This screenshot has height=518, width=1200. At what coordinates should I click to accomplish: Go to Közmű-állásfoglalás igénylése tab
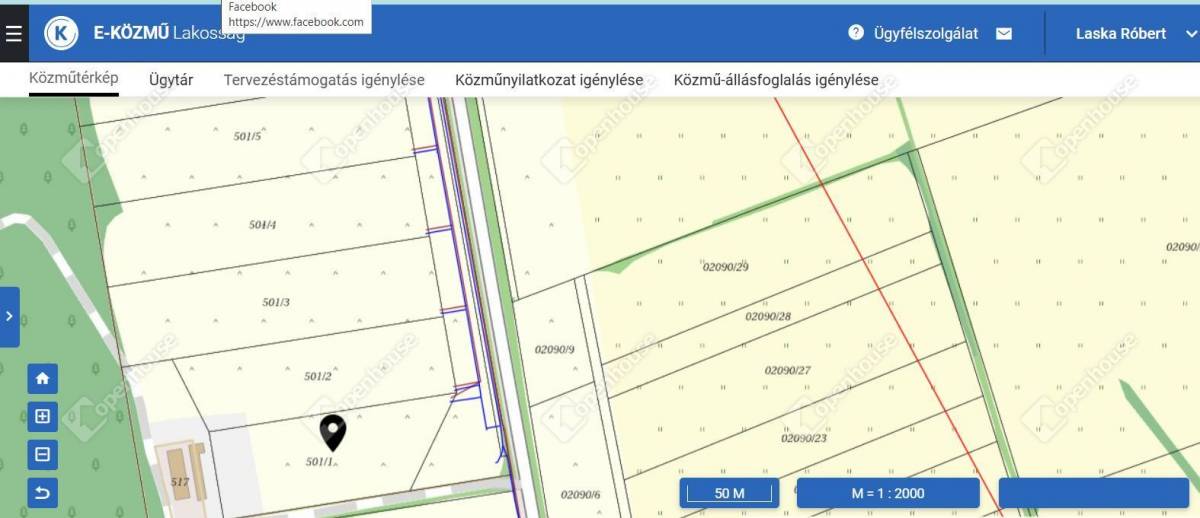coord(776,80)
